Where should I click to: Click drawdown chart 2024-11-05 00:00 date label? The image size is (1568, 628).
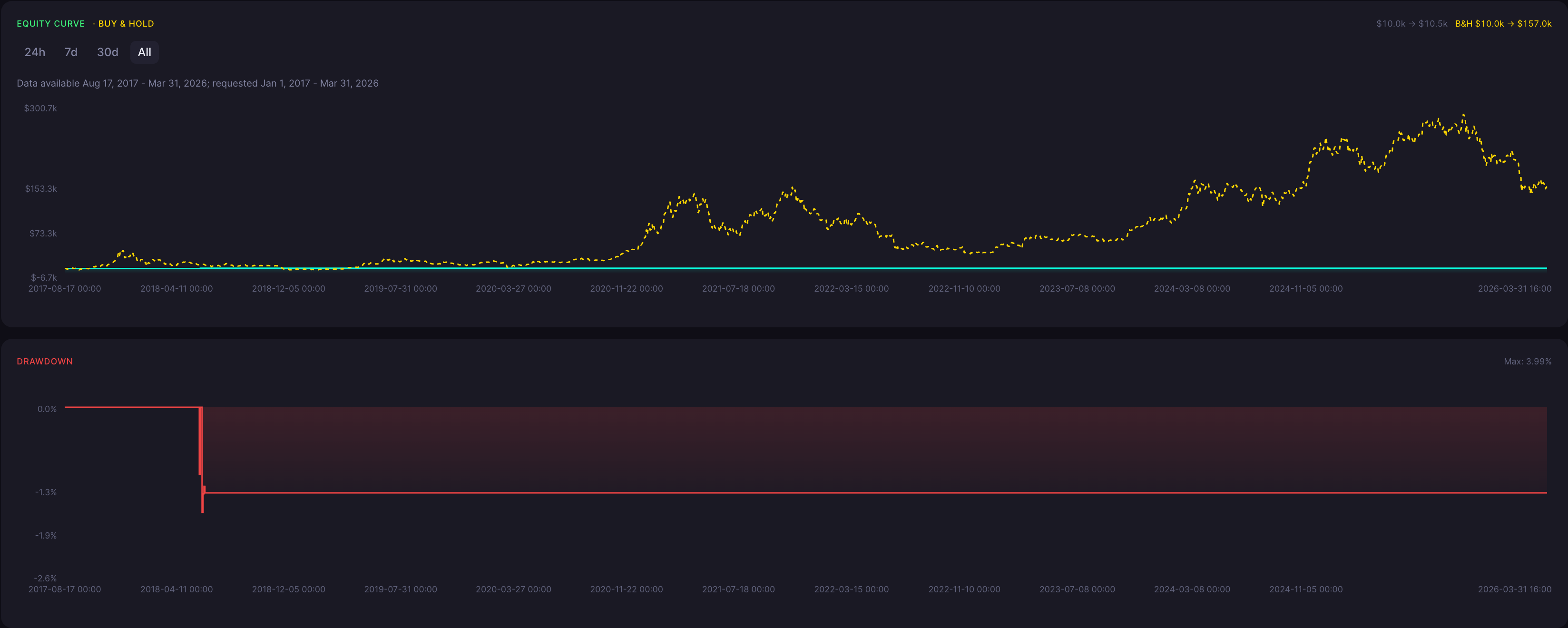pos(1306,589)
